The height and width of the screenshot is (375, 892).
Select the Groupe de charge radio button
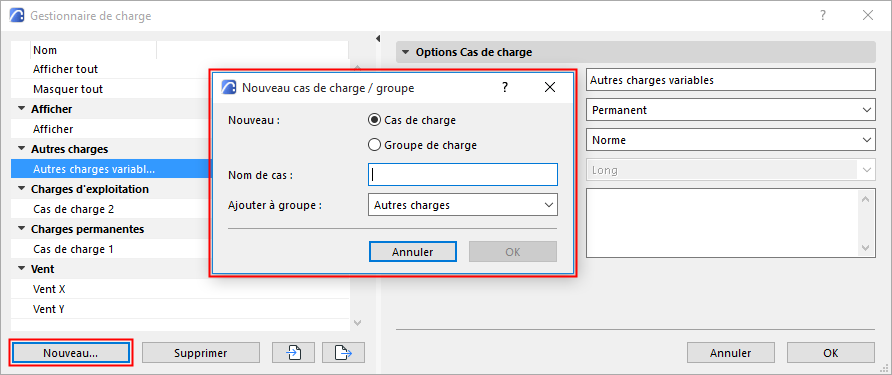coord(374,145)
